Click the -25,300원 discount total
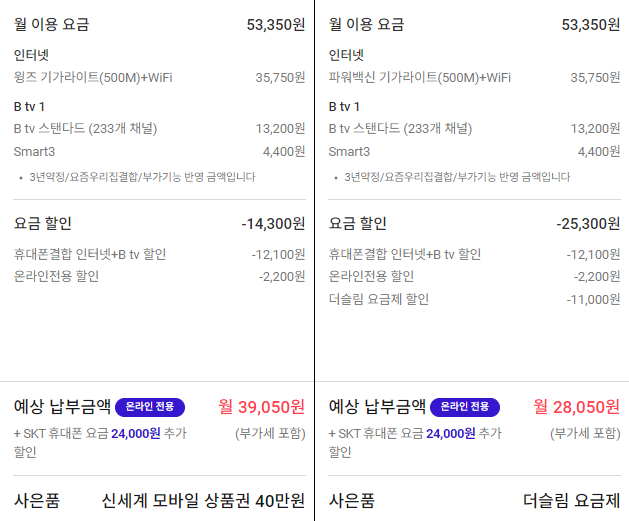This screenshot has height=521, width=629. 588,224
